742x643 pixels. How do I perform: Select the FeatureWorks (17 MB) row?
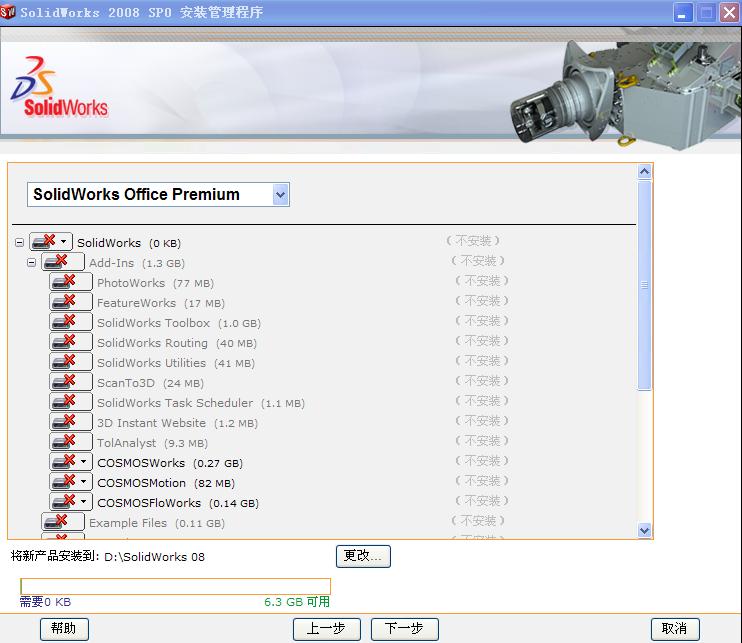[x=161, y=303]
